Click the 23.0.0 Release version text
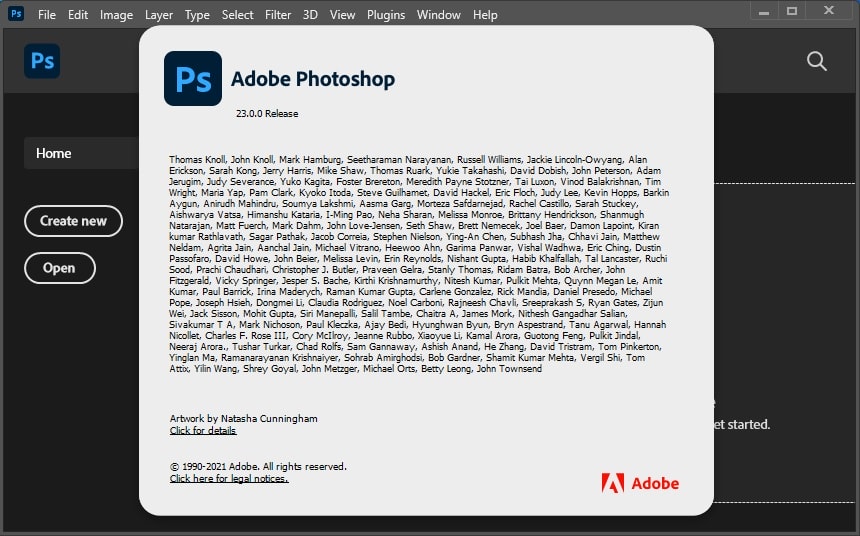Screen dimensions: 860x536 pyautogui.click(x=267, y=114)
